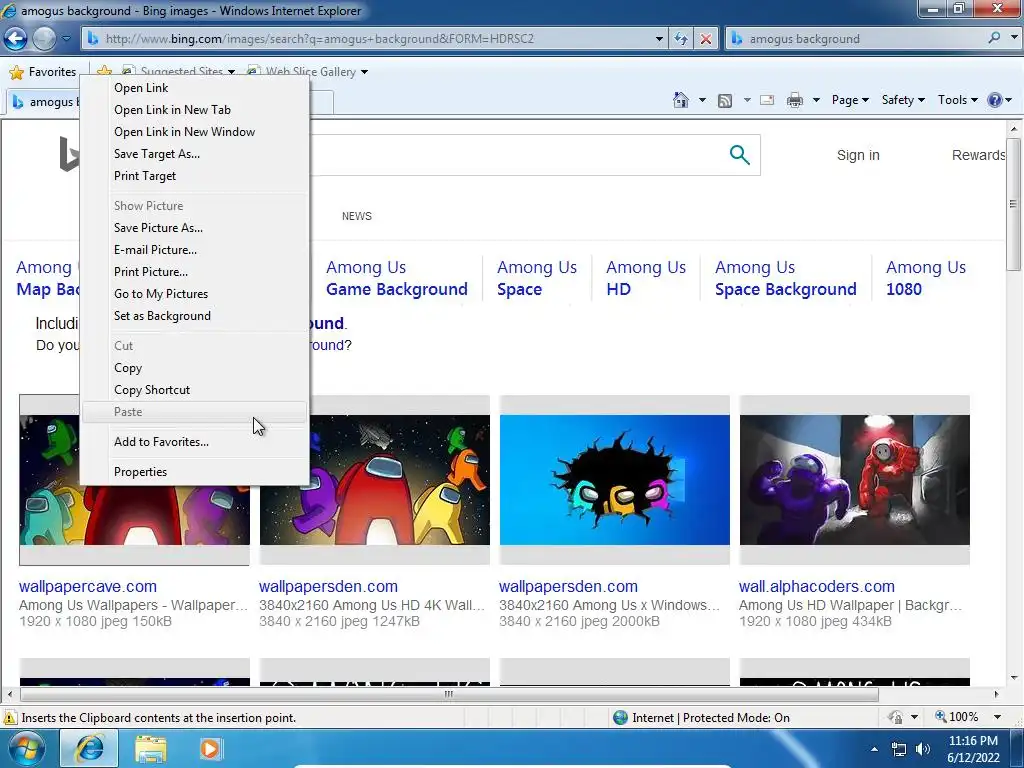Open the zoom level 100% dropdown
The height and width of the screenshot is (768, 1024).
click(997, 717)
